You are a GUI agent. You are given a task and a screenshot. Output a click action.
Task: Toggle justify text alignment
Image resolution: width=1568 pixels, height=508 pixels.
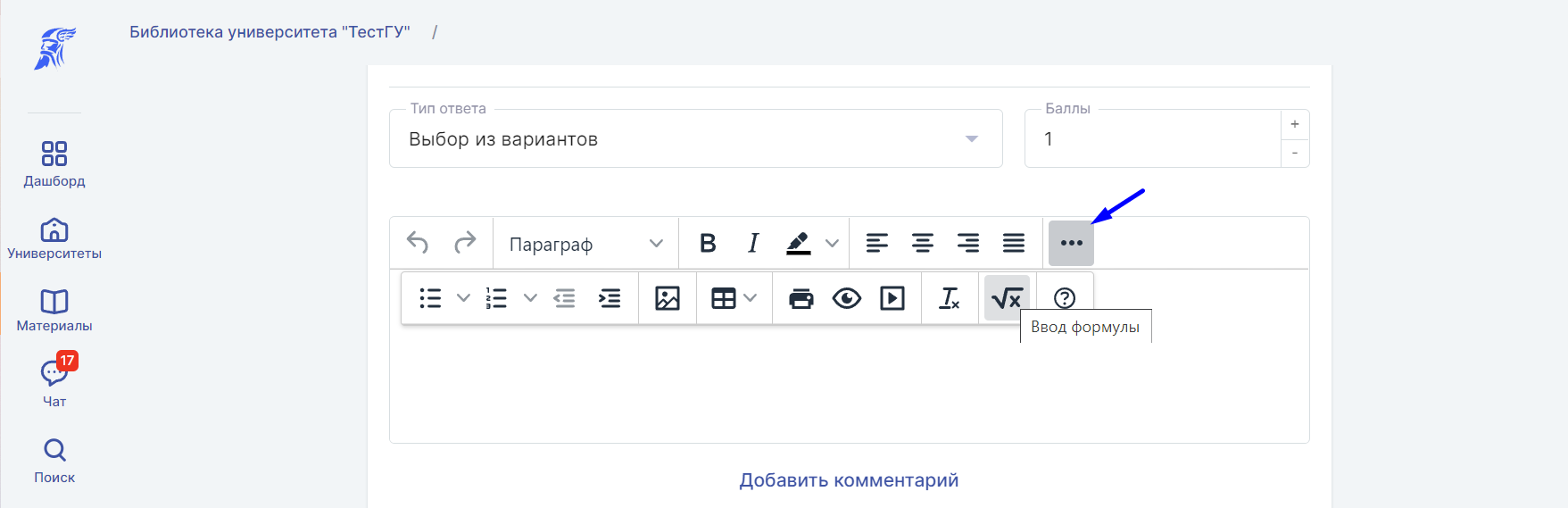(x=1014, y=243)
